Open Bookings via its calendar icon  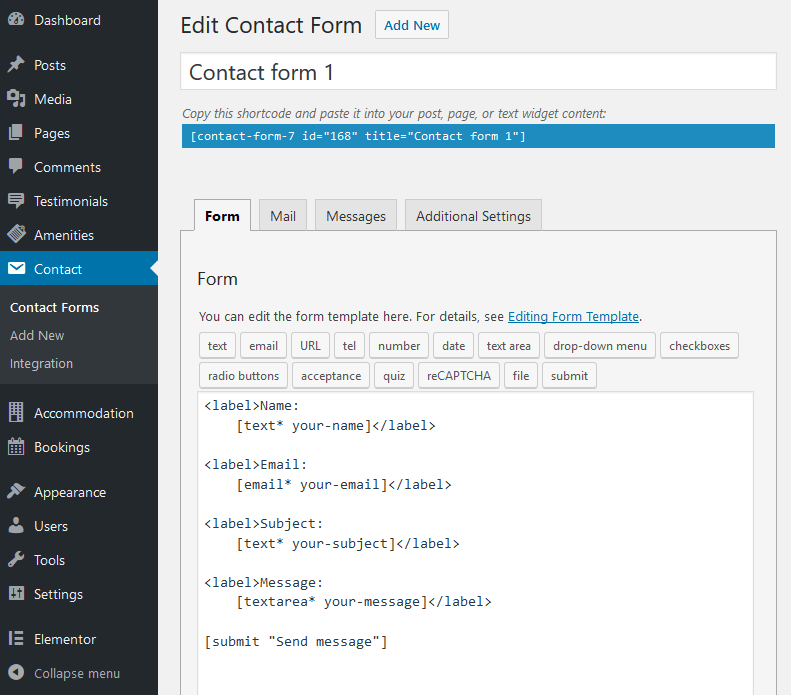(x=16, y=447)
